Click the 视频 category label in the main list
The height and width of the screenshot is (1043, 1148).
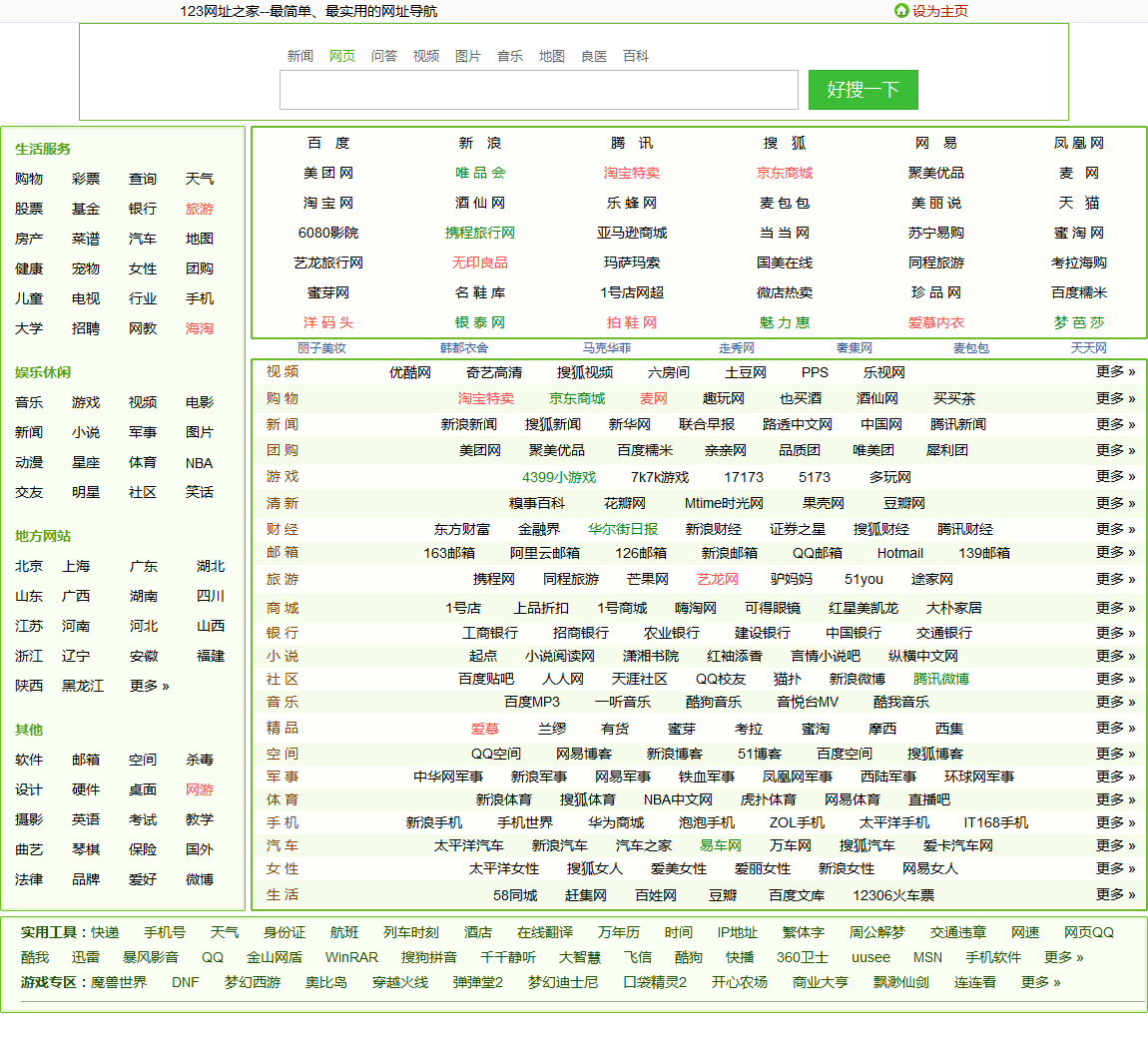coord(283,372)
